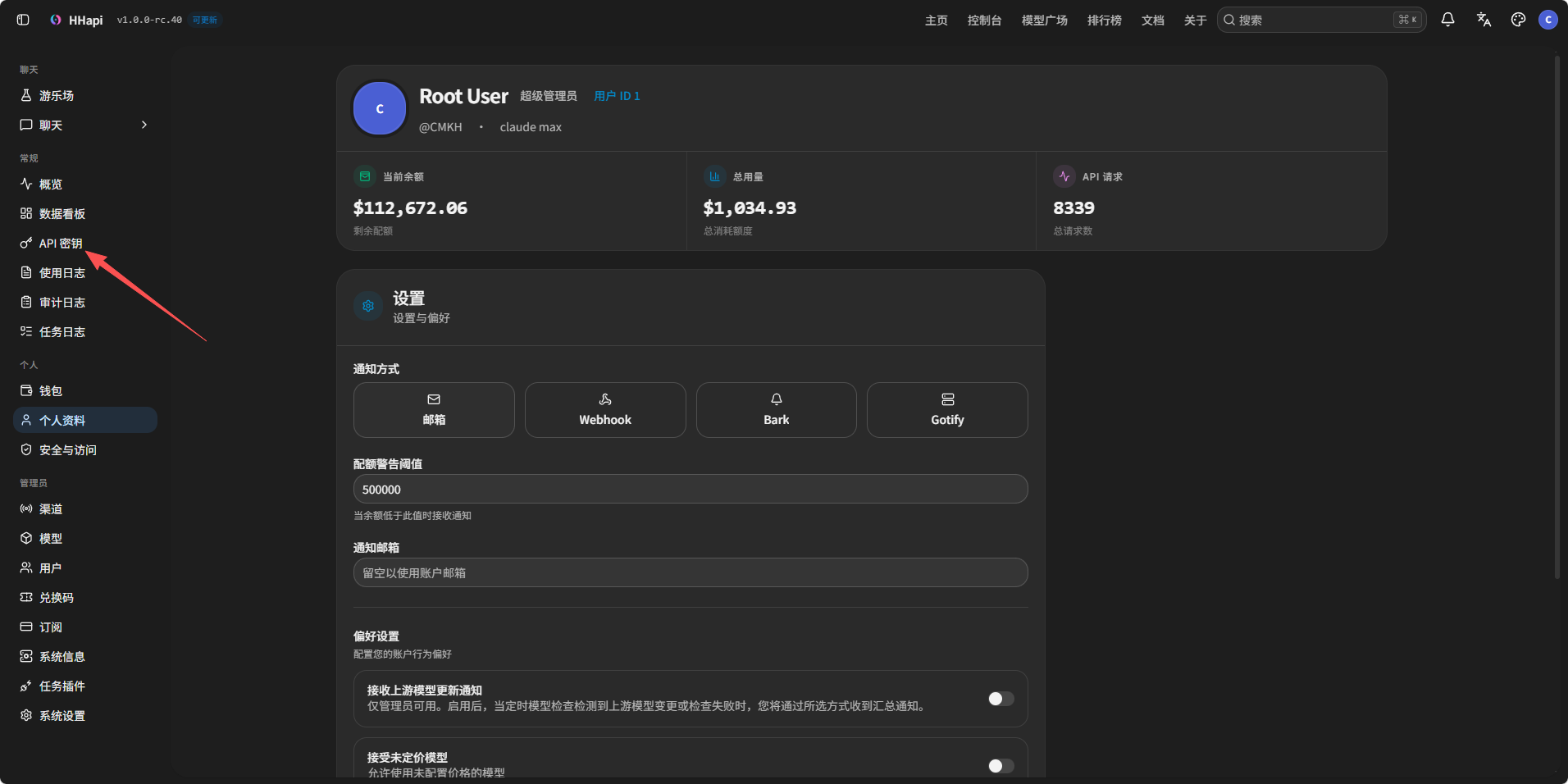Open the user avatar menu in header
The height and width of the screenshot is (784, 1568).
click(x=1548, y=20)
